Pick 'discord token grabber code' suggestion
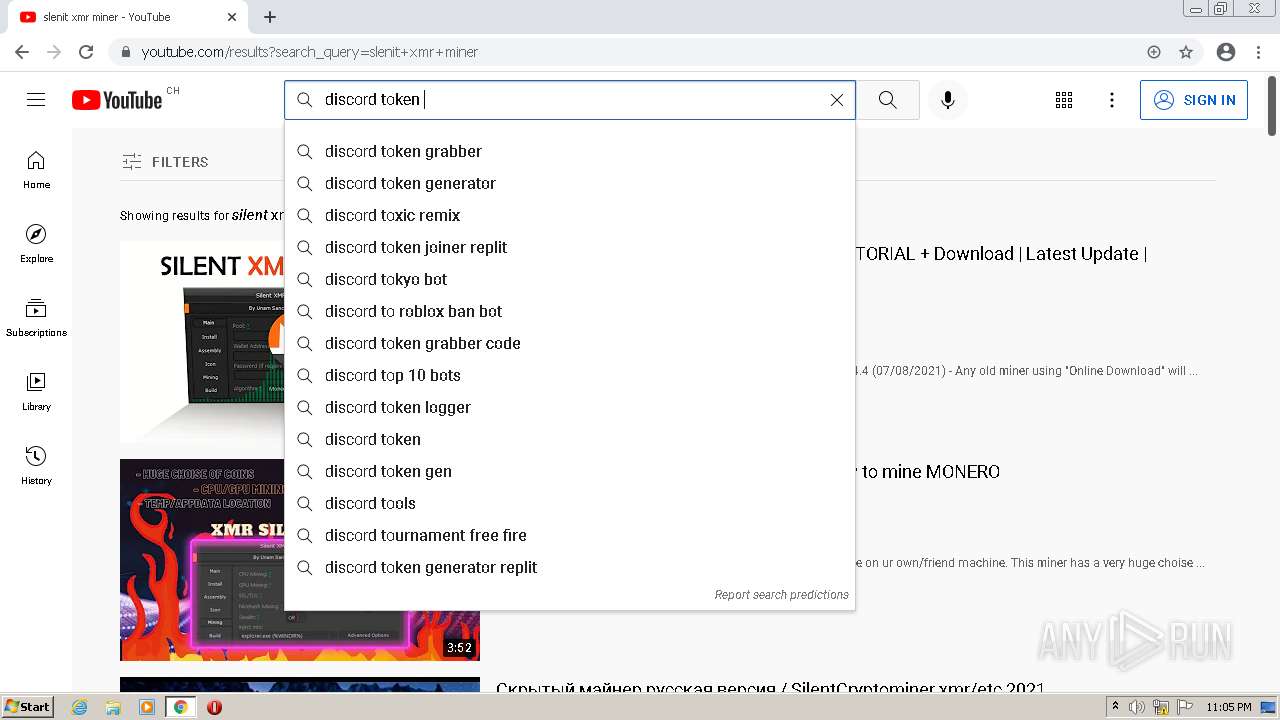 click(x=570, y=343)
